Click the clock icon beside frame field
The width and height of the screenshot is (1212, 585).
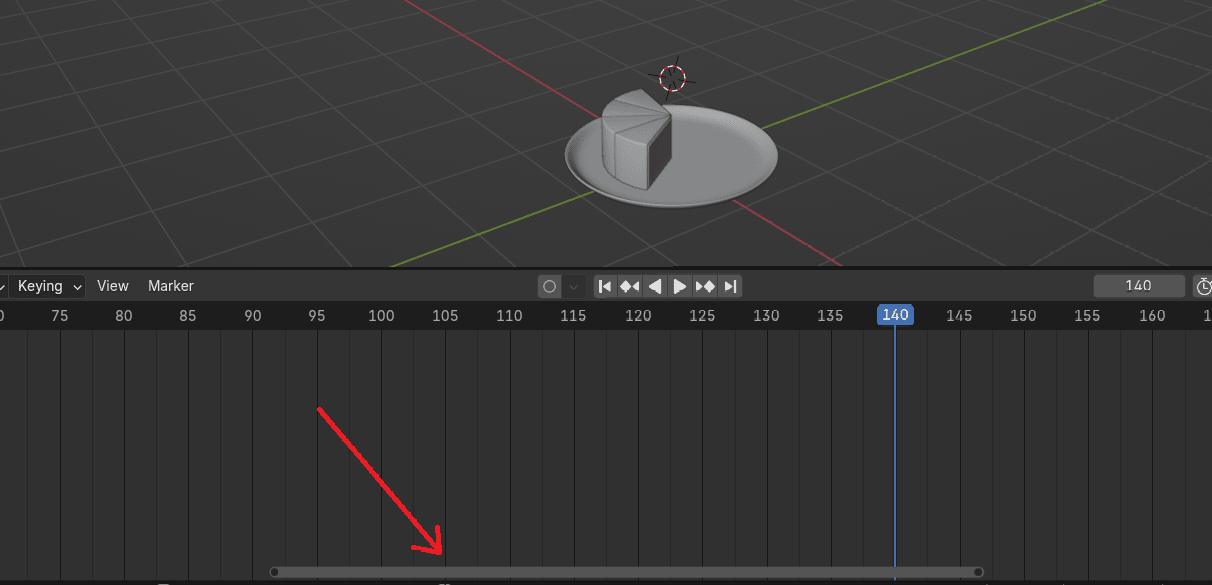click(x=1203, y=287)
